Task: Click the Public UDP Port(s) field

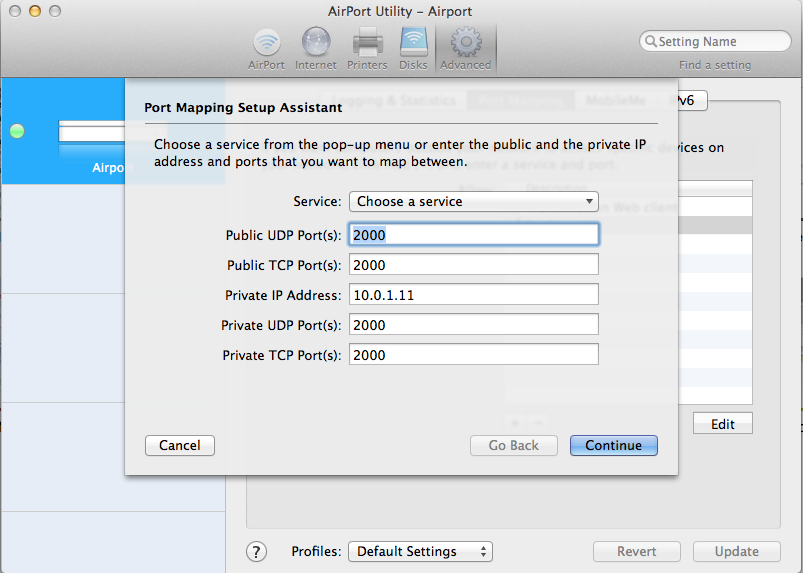Action: click(474, 235)
